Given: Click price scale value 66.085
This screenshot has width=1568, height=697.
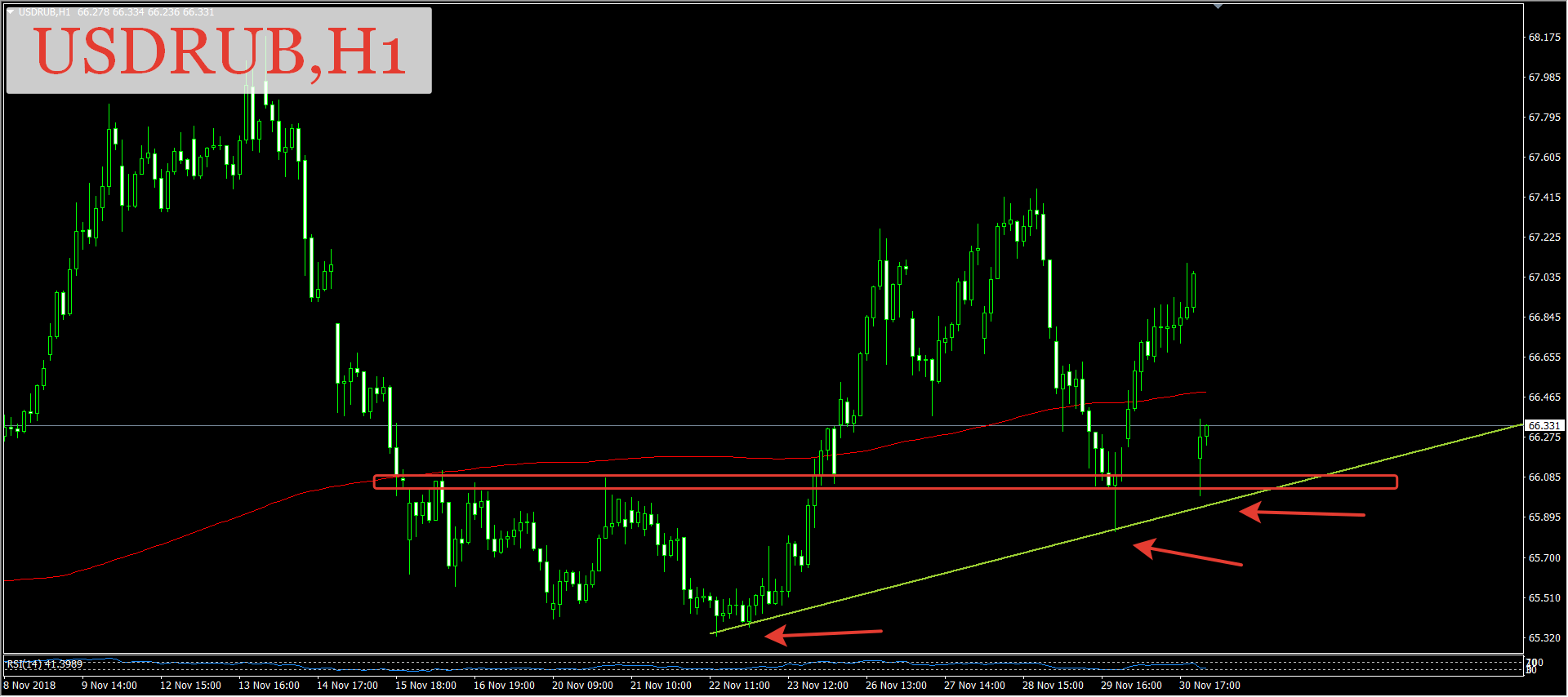Looking at the screenshot, I should (1544, 477).
